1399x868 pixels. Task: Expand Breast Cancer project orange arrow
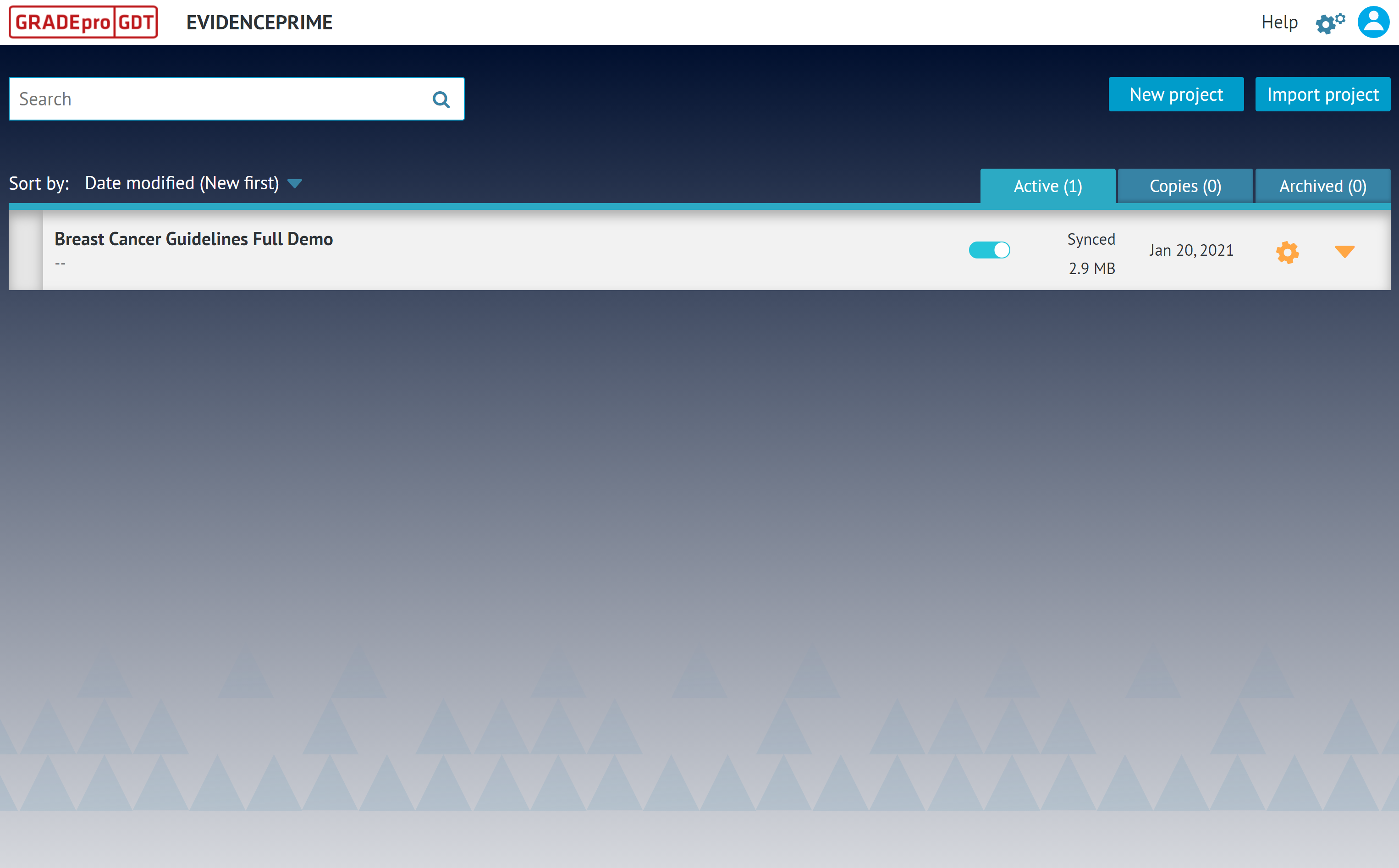(1344, 252)
